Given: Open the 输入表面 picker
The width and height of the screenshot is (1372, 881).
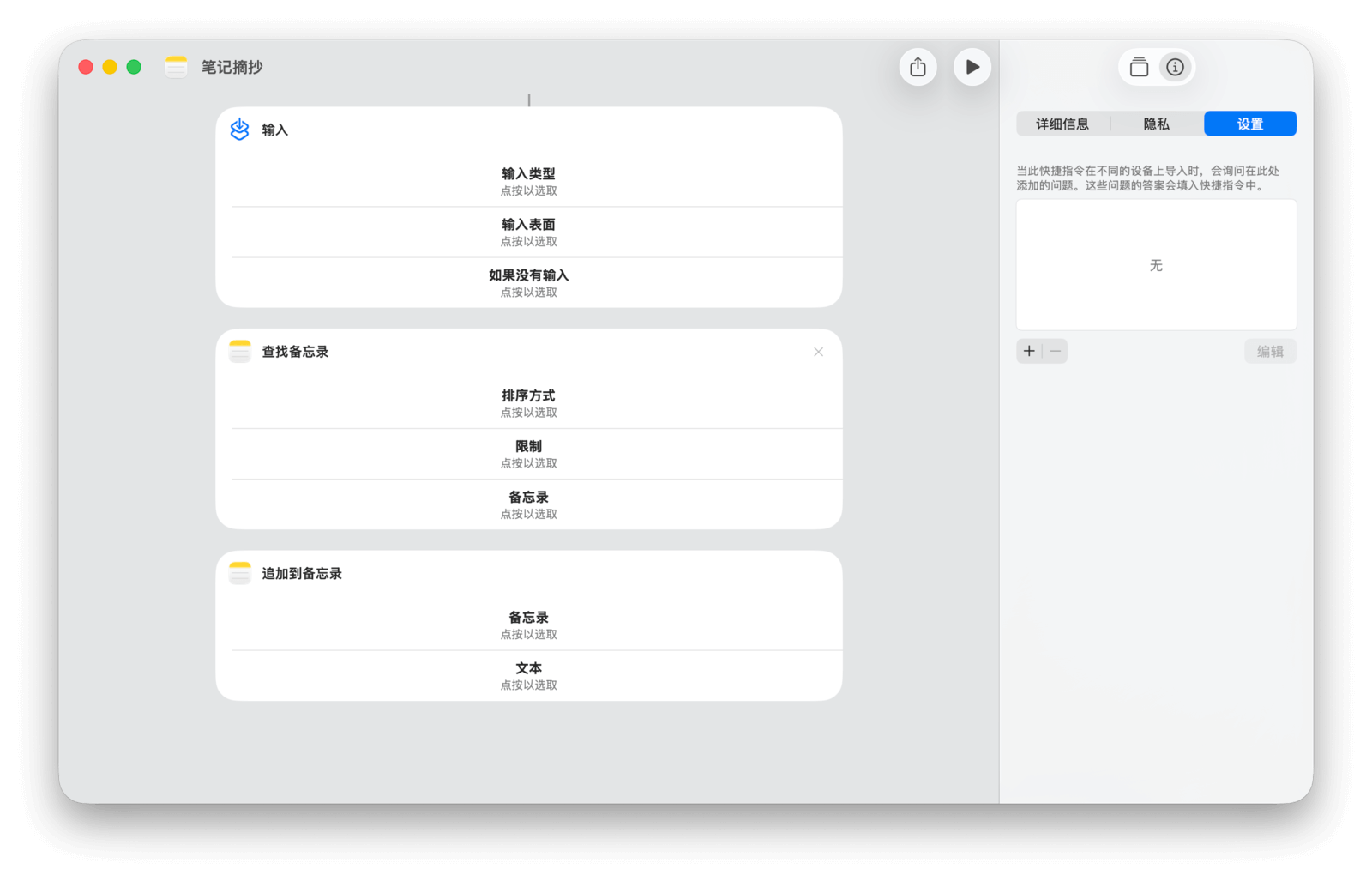Looking at the screenshot, I should [x=528, y=232].
